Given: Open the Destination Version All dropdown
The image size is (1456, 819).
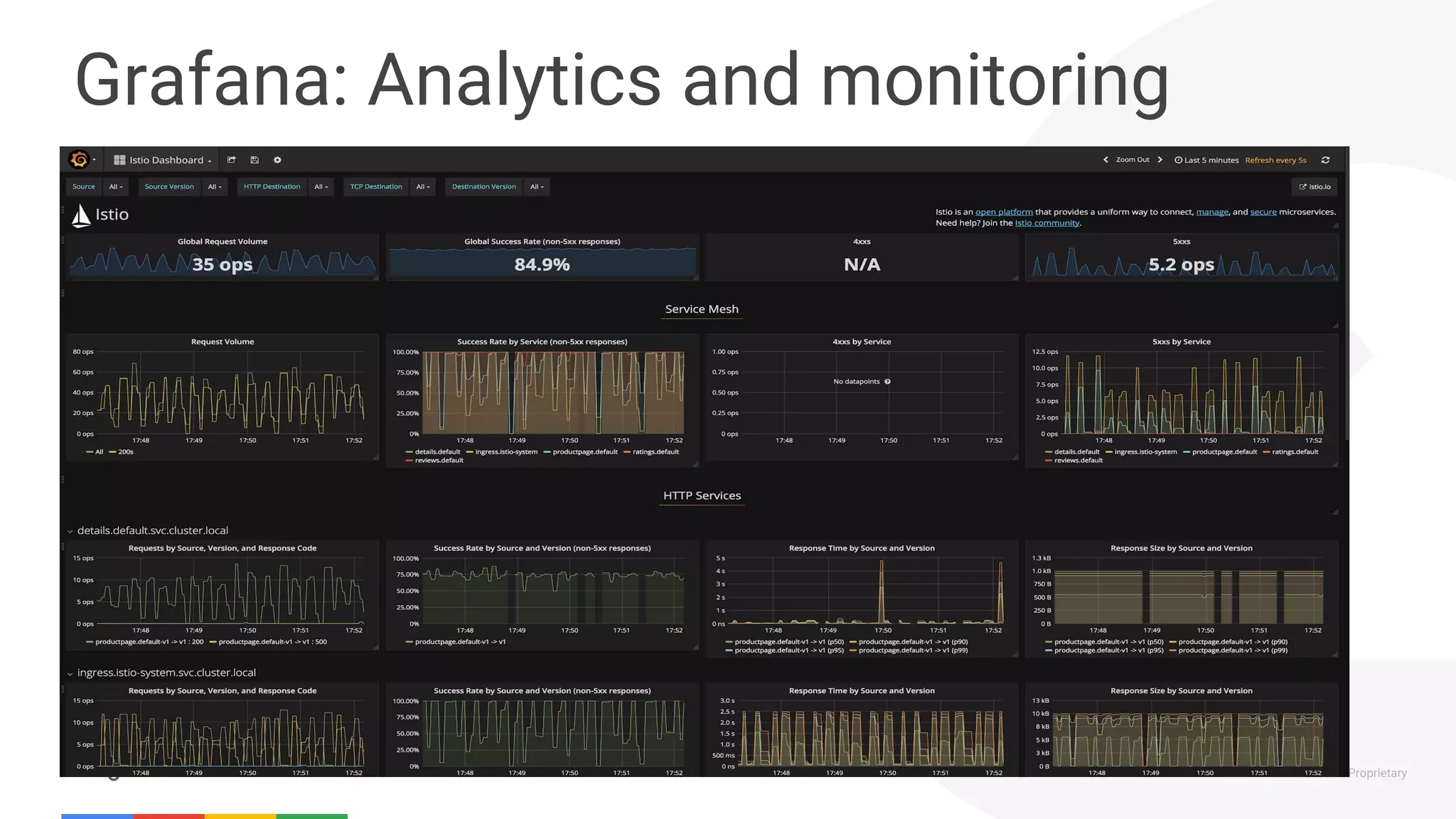Looking at the screenshot, I should pyautogui.click(x=537, y=187).
